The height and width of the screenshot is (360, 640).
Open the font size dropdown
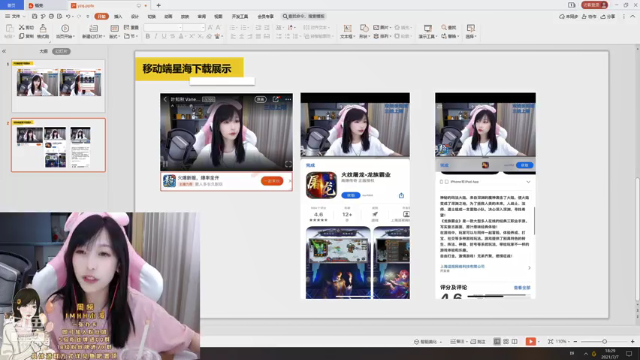[x=202, y=27]
